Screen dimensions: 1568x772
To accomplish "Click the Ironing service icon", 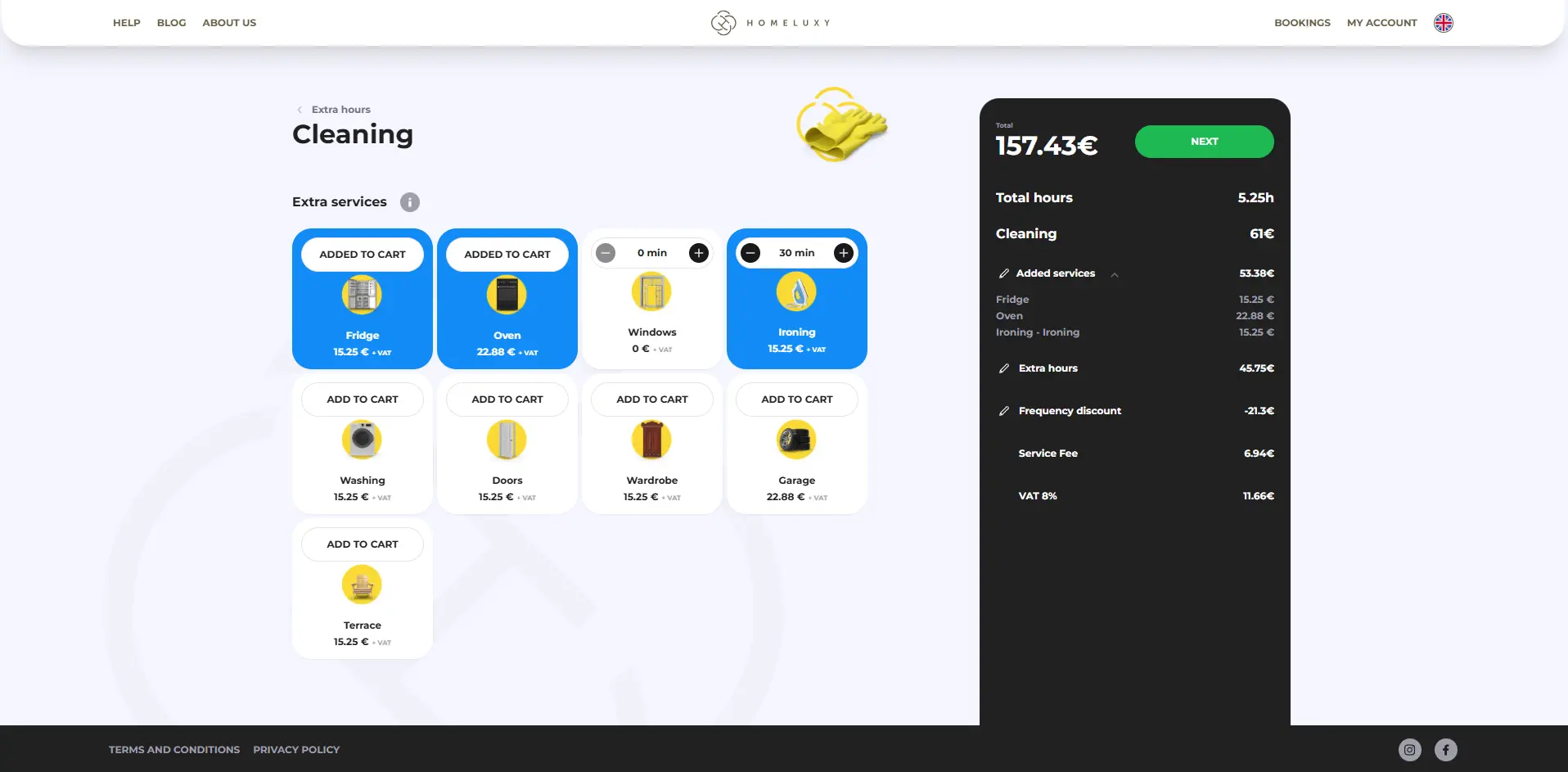I will pyautogui.click(x=796, y=291).
